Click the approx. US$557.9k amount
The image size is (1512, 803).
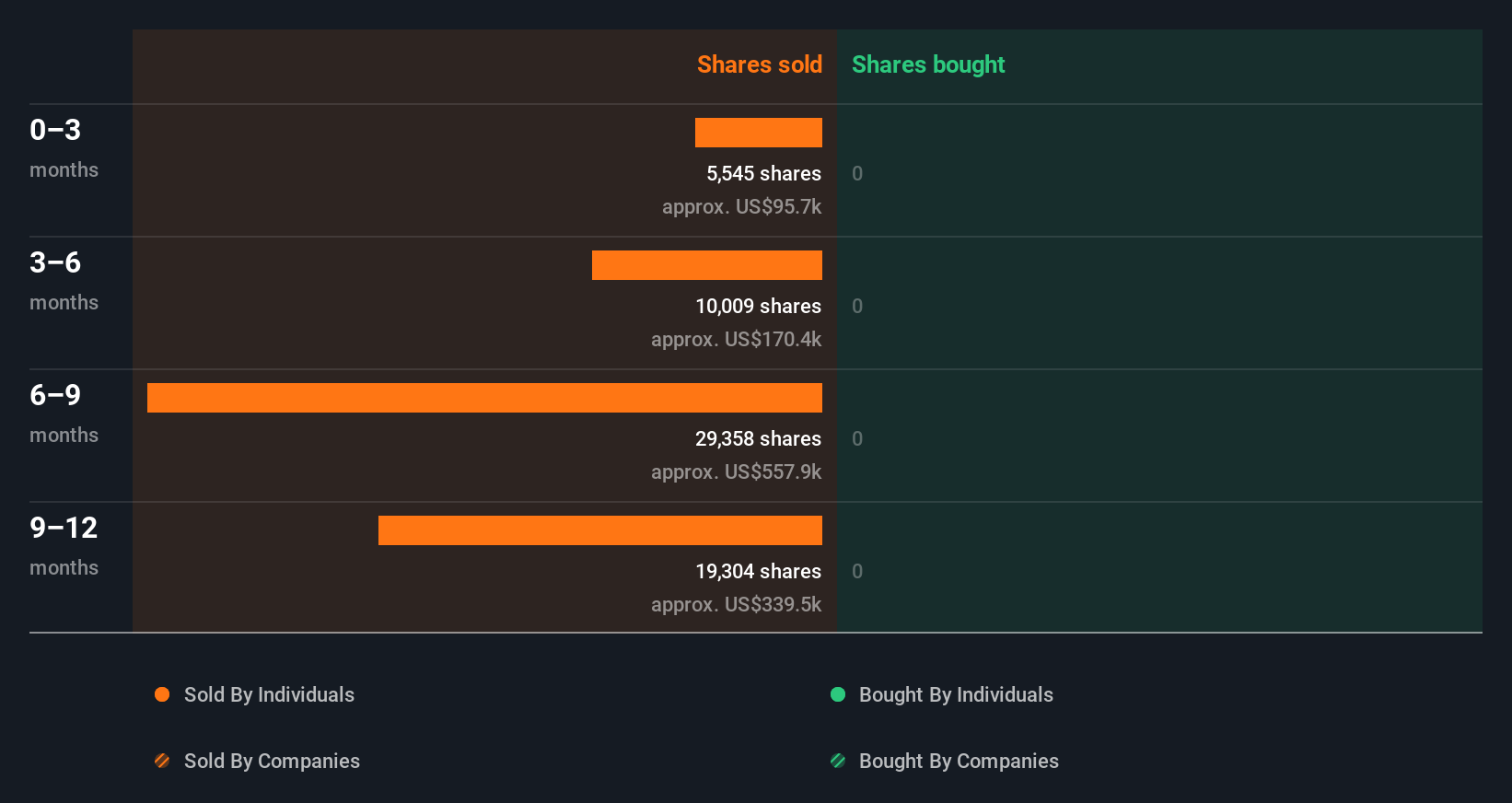click(737, 471)
